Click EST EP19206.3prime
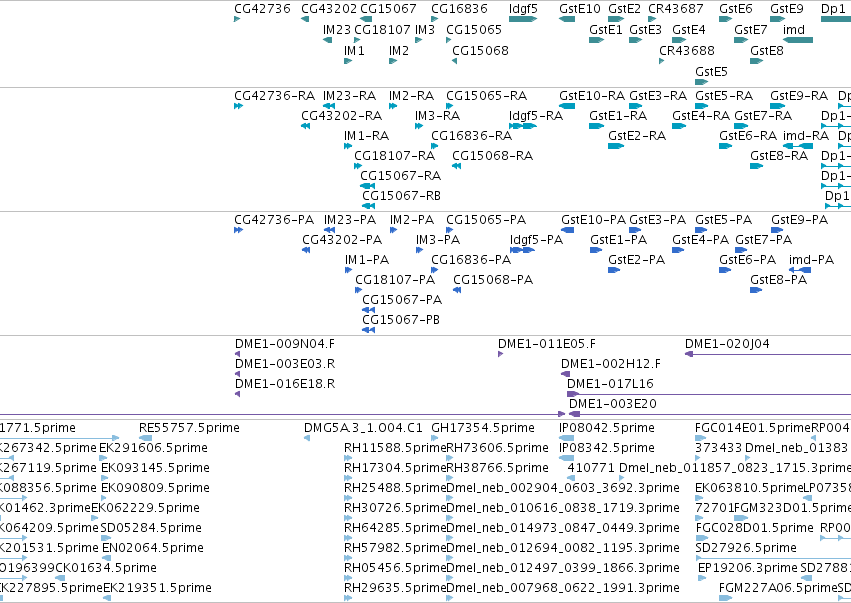 click(748, 568)
